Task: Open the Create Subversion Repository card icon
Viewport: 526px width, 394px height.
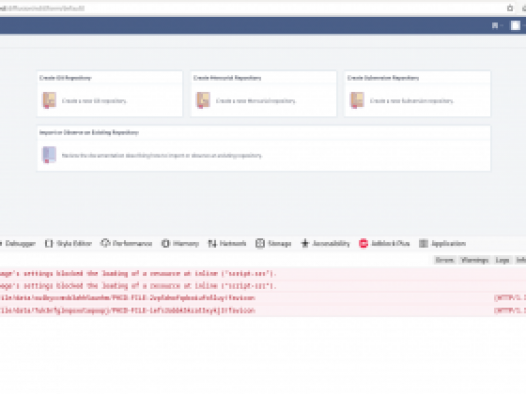Action: pyautogui.click(x=357, y=100)
